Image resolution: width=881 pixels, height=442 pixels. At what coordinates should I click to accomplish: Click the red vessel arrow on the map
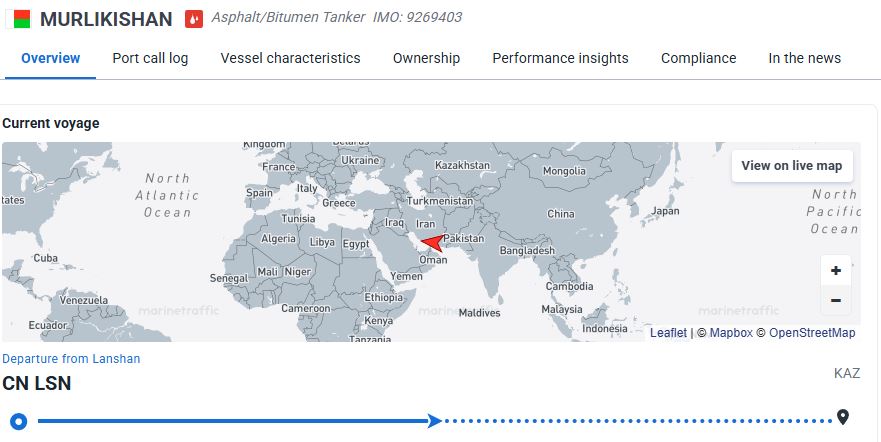tap(434, 242)
